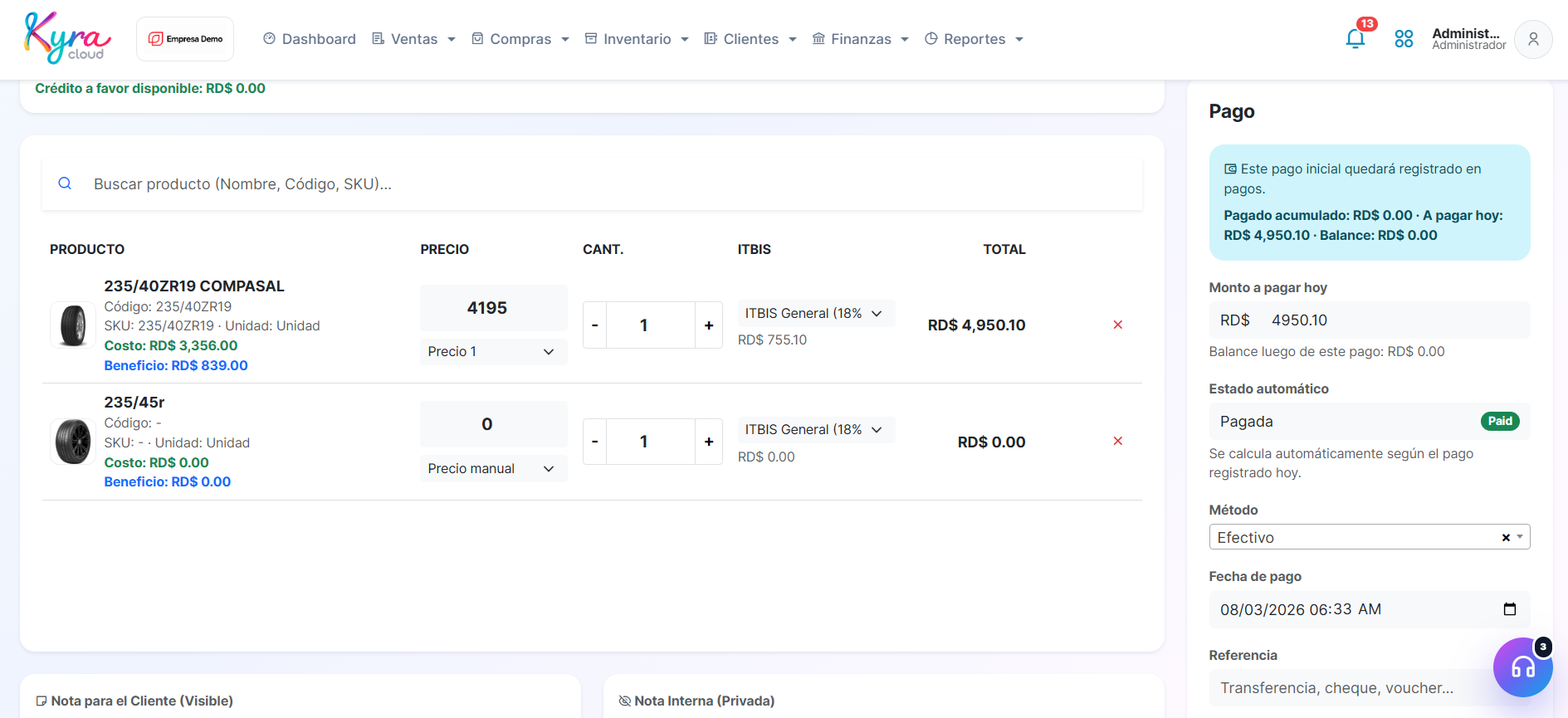Open the Ventas menu
Image resolution: width=1568 pixels, height=718 pixels.
[x=413, y=39]
